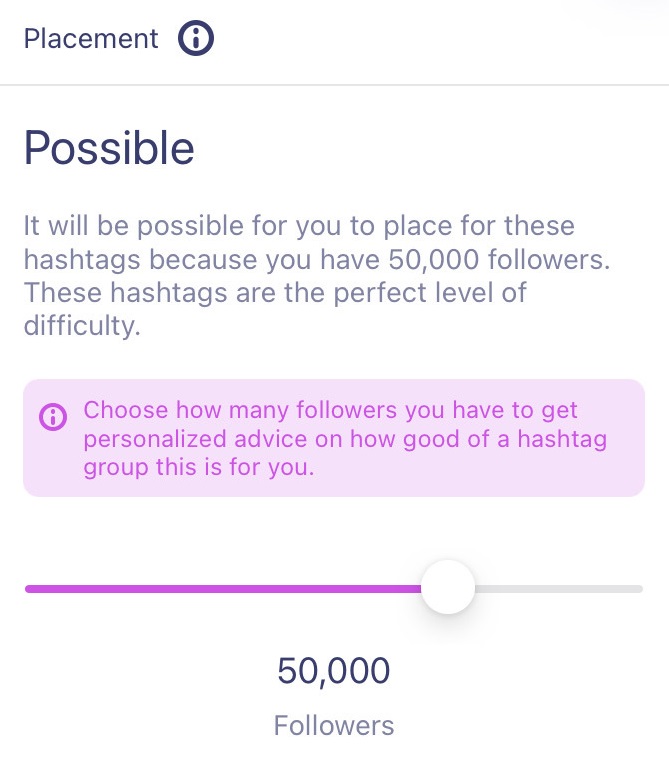Screen dimensions: 669x765
Task: Click the Possible heading
Action: 109,149
